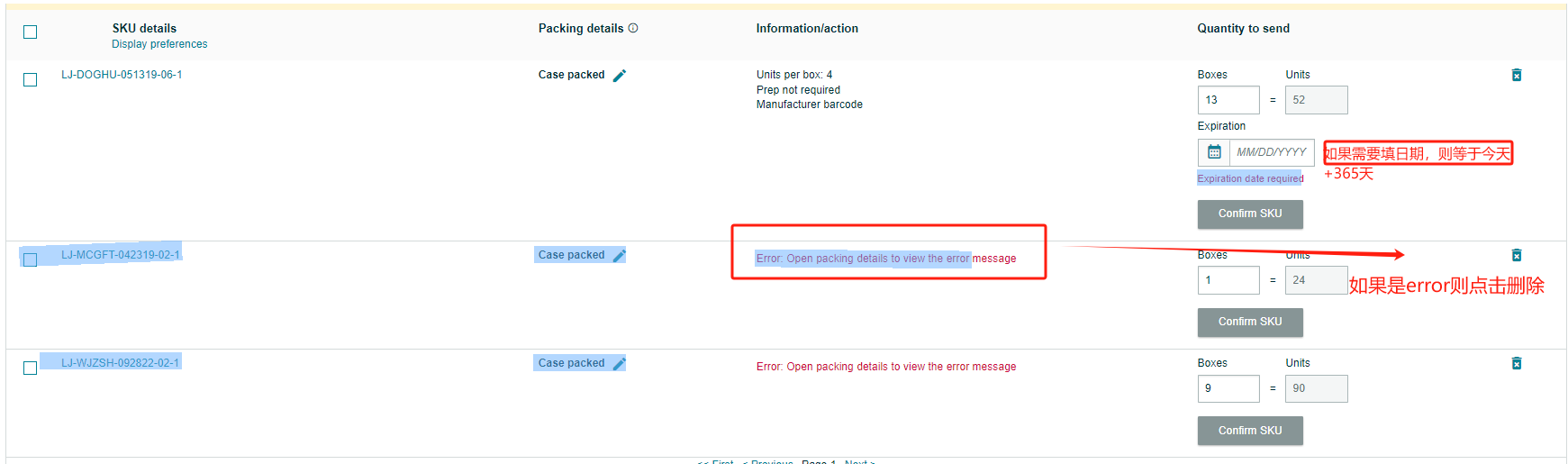The height and width of the screenshot is (464, 1568).
Task: Open the expiration date calendar picker
Action: point(1214,152)
